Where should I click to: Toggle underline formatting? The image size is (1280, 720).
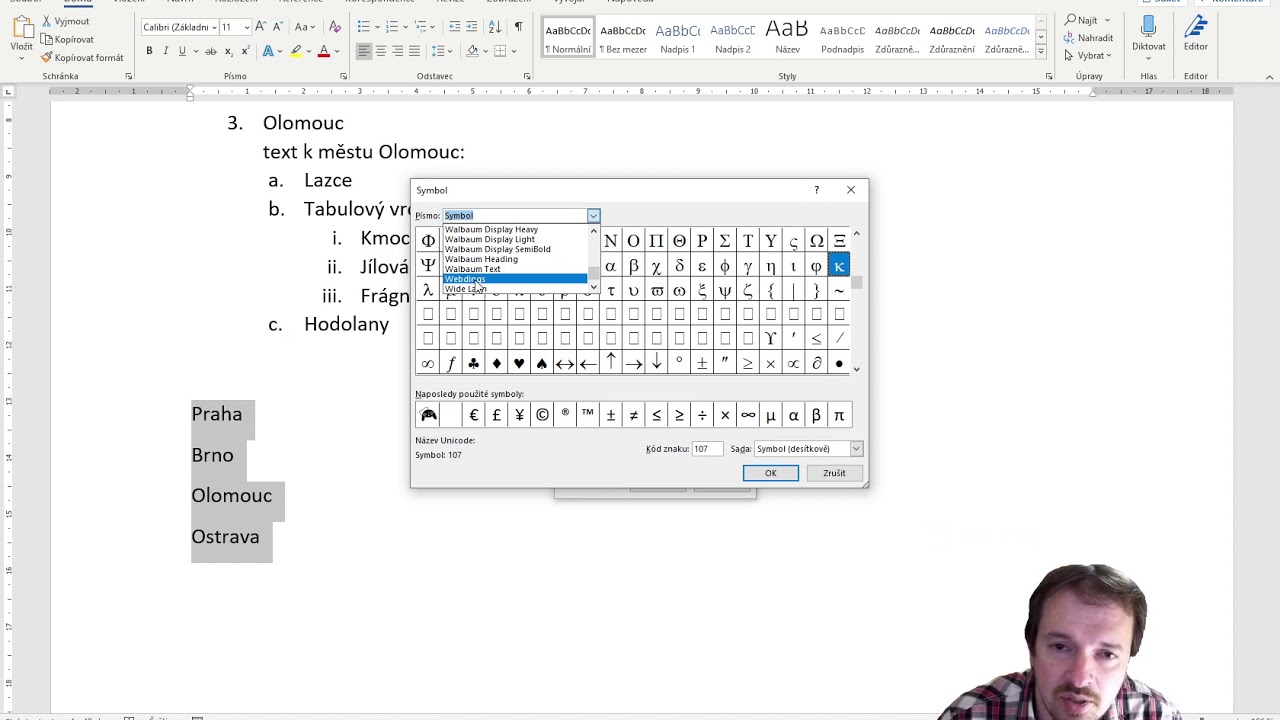tap(181, 51)
